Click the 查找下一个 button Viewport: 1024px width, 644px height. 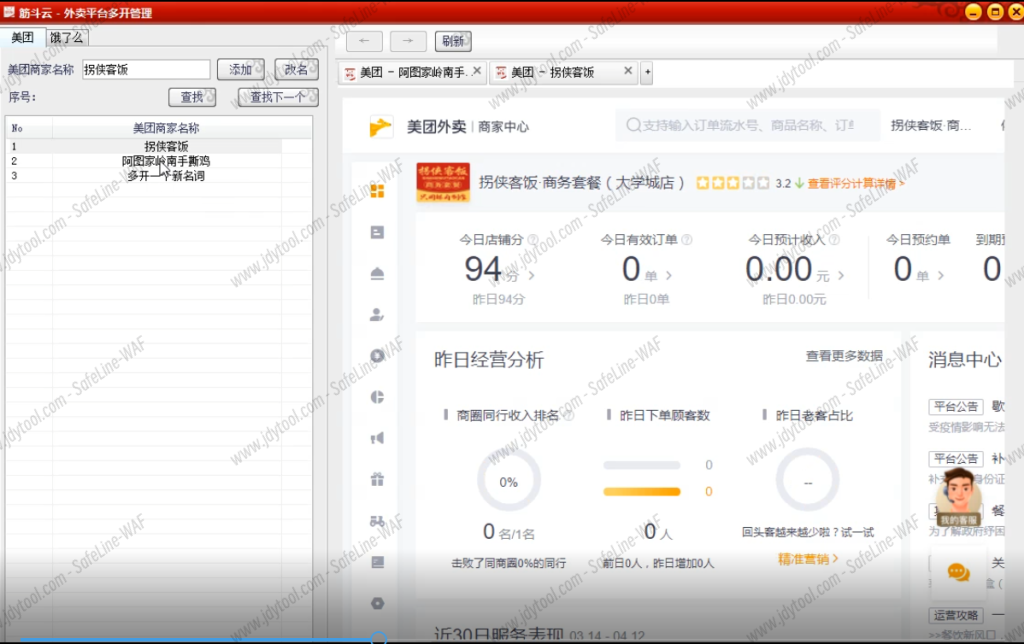click(278, 97)
